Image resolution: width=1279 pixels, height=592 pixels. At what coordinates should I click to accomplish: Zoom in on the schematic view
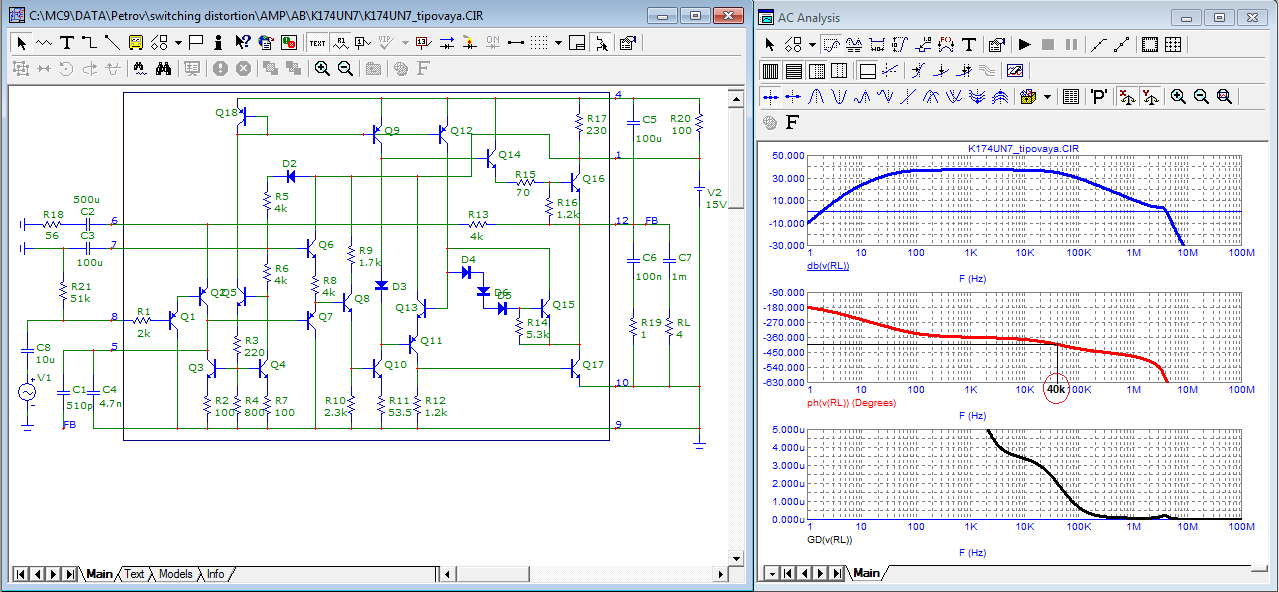click(322, 68)
